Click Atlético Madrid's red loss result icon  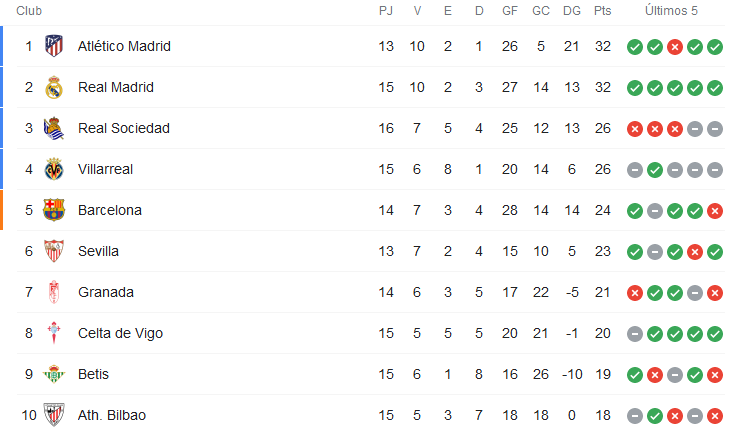[675, 47]
